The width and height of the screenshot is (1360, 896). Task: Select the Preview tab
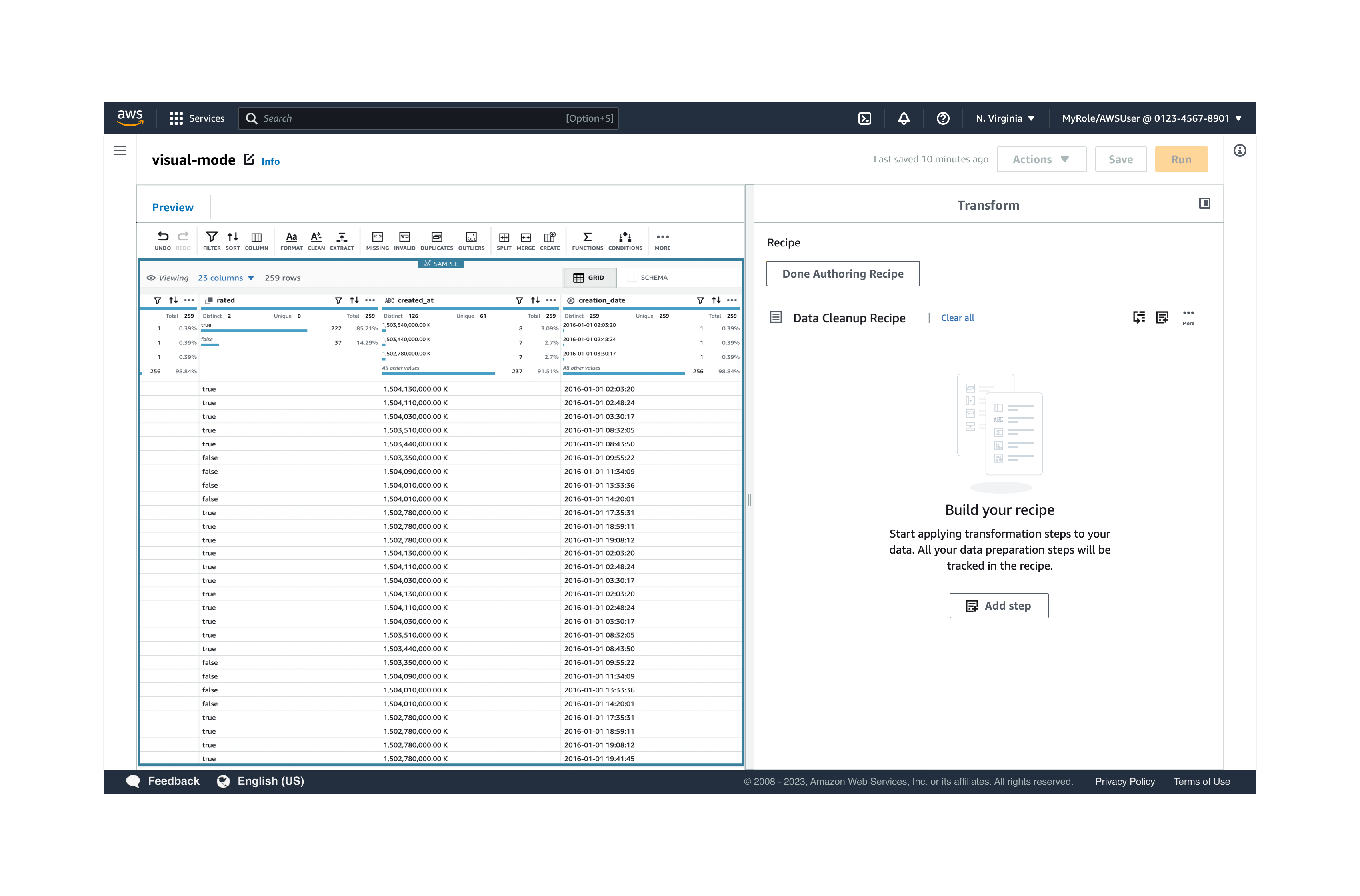click(172, 208)
